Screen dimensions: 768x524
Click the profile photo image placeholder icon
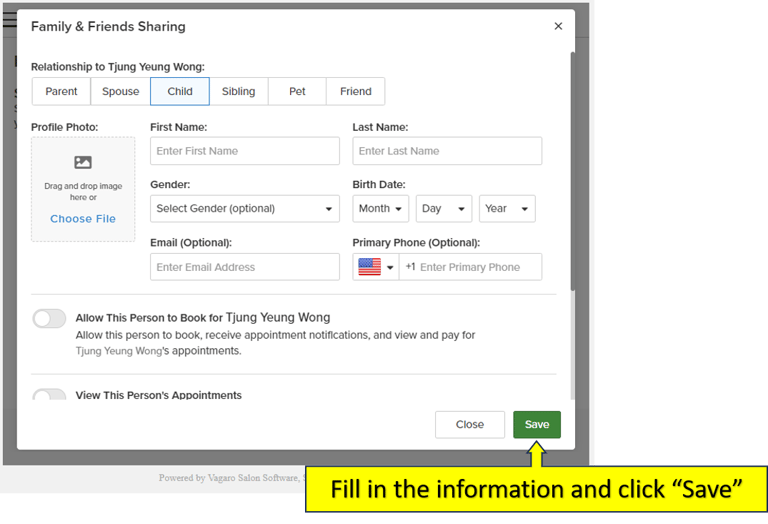tap(83, 162)
